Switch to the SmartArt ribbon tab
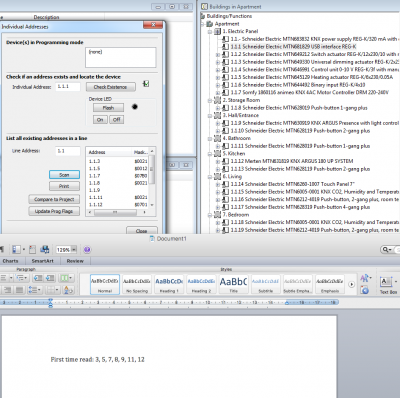The image size is (400, 398). (x=42, y=261)
